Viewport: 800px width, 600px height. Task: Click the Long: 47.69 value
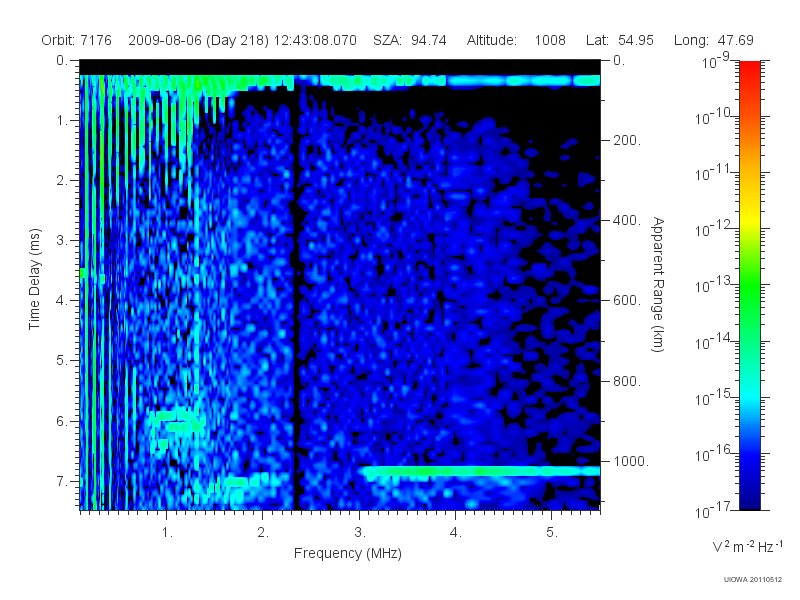click(714, 40)
